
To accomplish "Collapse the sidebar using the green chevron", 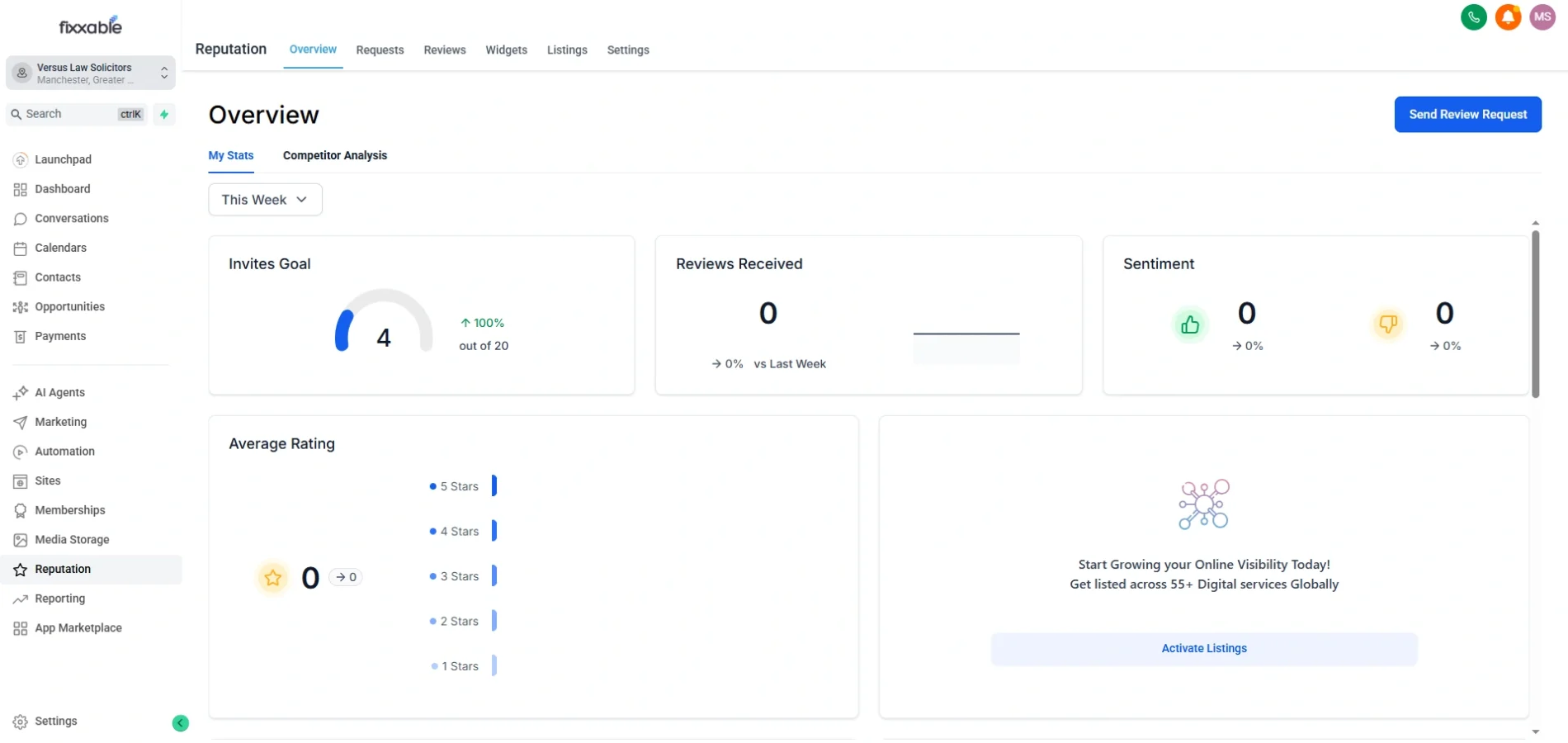I will (181, 723).
